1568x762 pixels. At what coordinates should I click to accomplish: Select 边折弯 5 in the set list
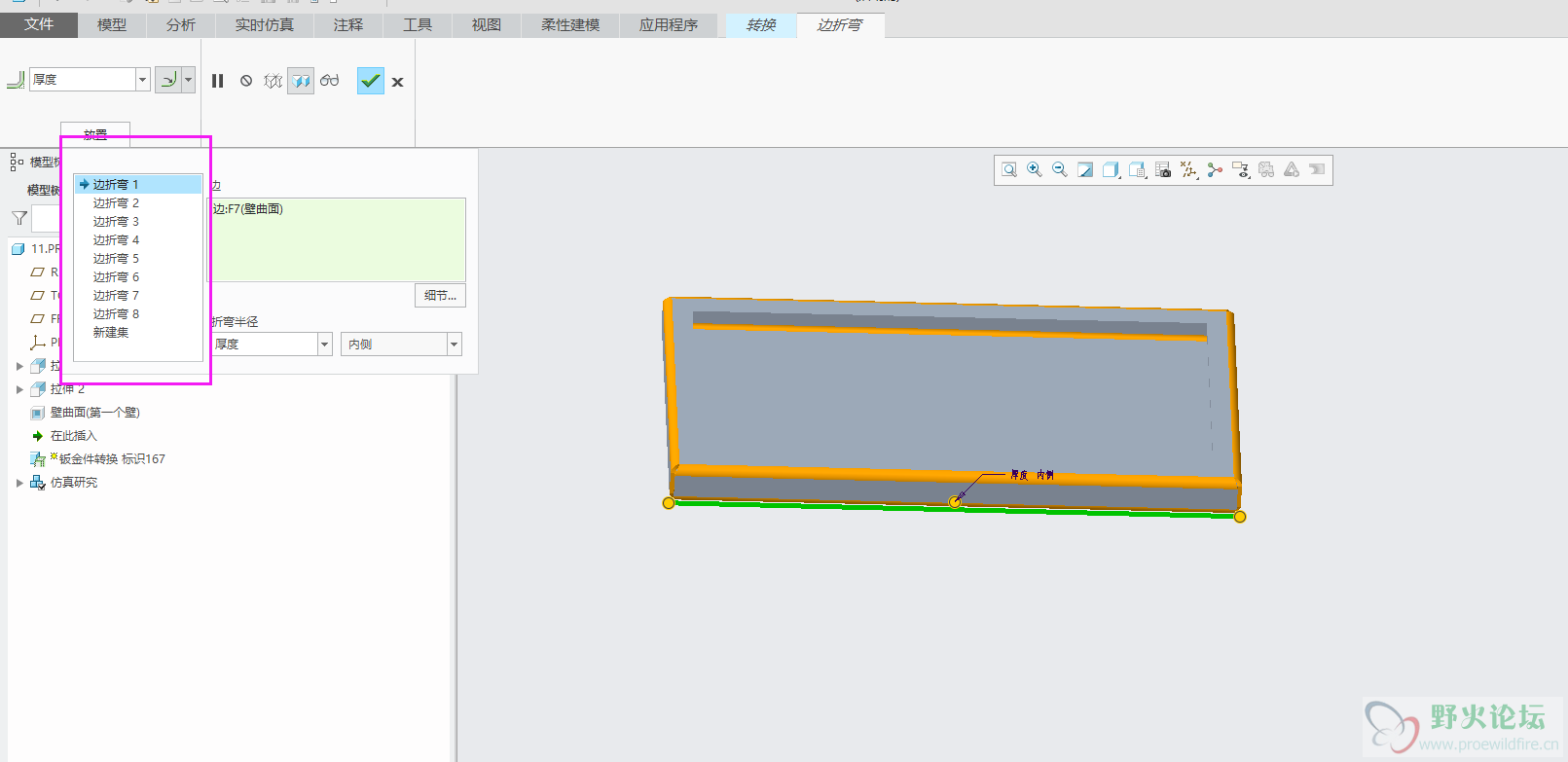click(x=138, y=259)
